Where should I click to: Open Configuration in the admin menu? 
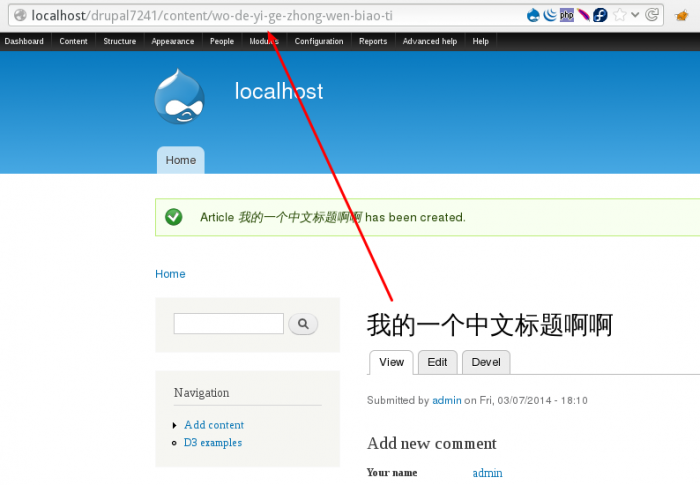tap(319, 42)
